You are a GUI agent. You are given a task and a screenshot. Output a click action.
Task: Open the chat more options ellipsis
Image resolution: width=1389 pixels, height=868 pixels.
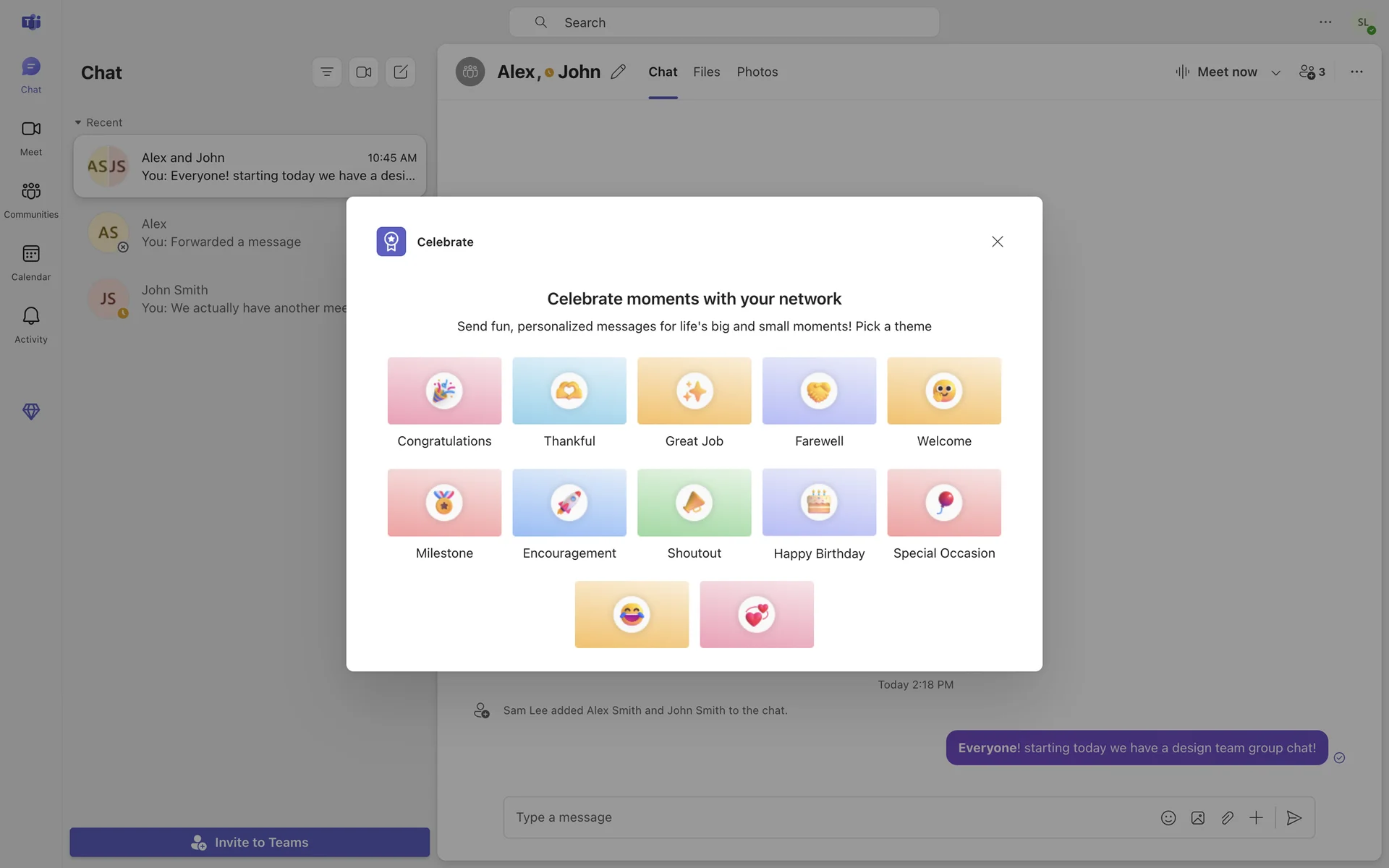[1356, 72]
